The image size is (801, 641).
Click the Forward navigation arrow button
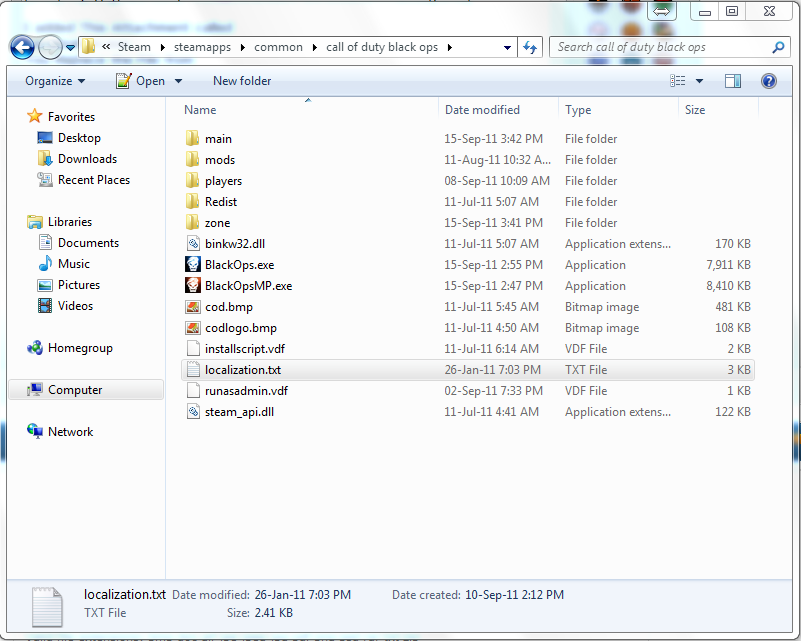pyautogui.click(x=50, y=48)
